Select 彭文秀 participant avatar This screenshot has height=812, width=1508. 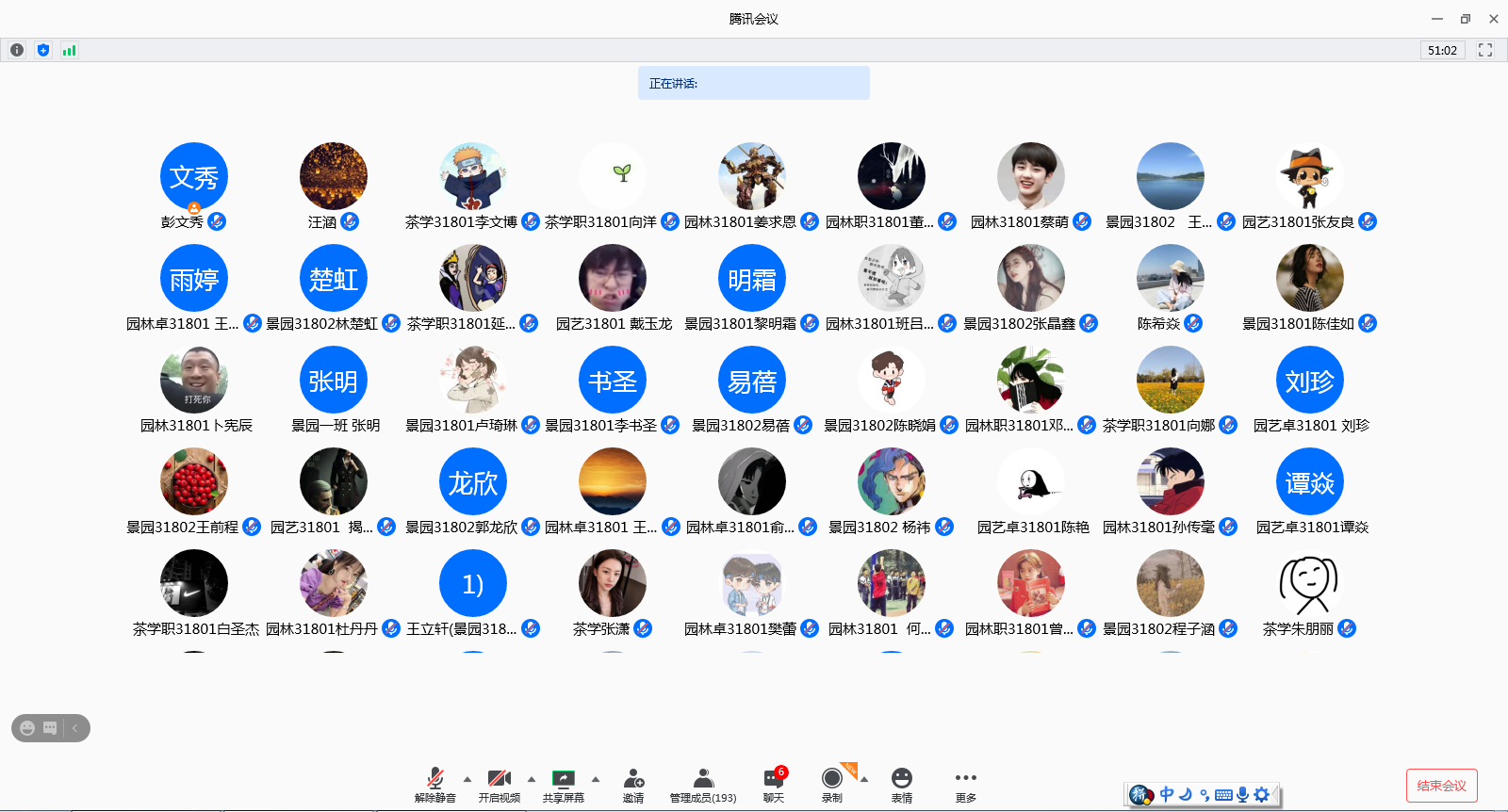click(194, 176)
